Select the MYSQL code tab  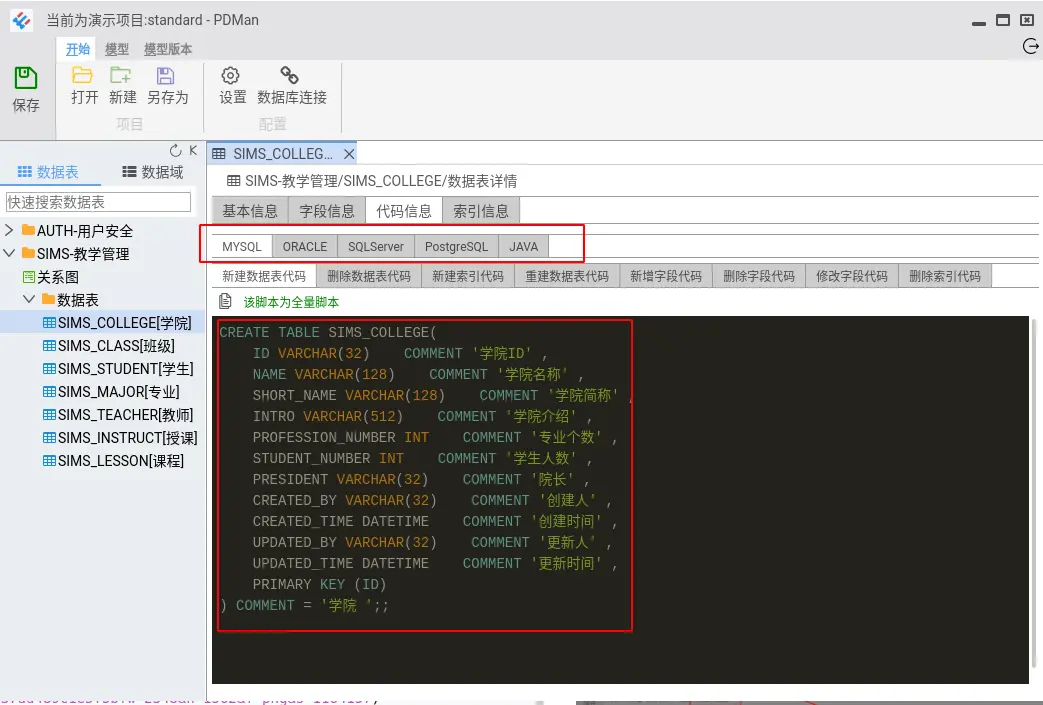click(x=242, y=247)
